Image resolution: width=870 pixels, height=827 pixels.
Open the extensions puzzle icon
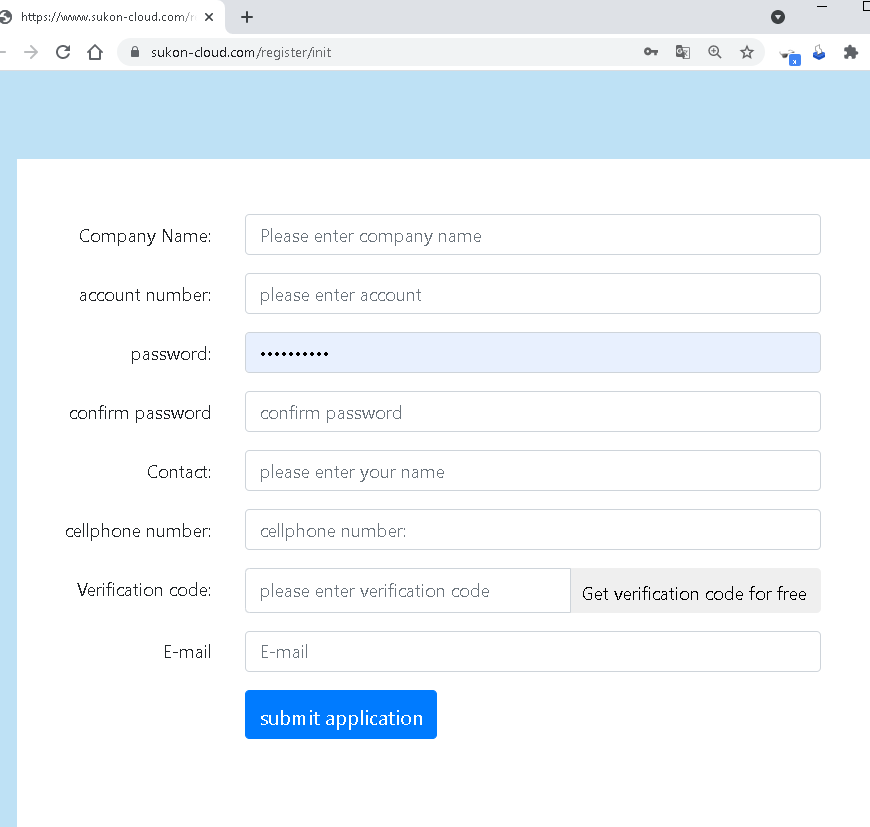[x=851, y=53]
